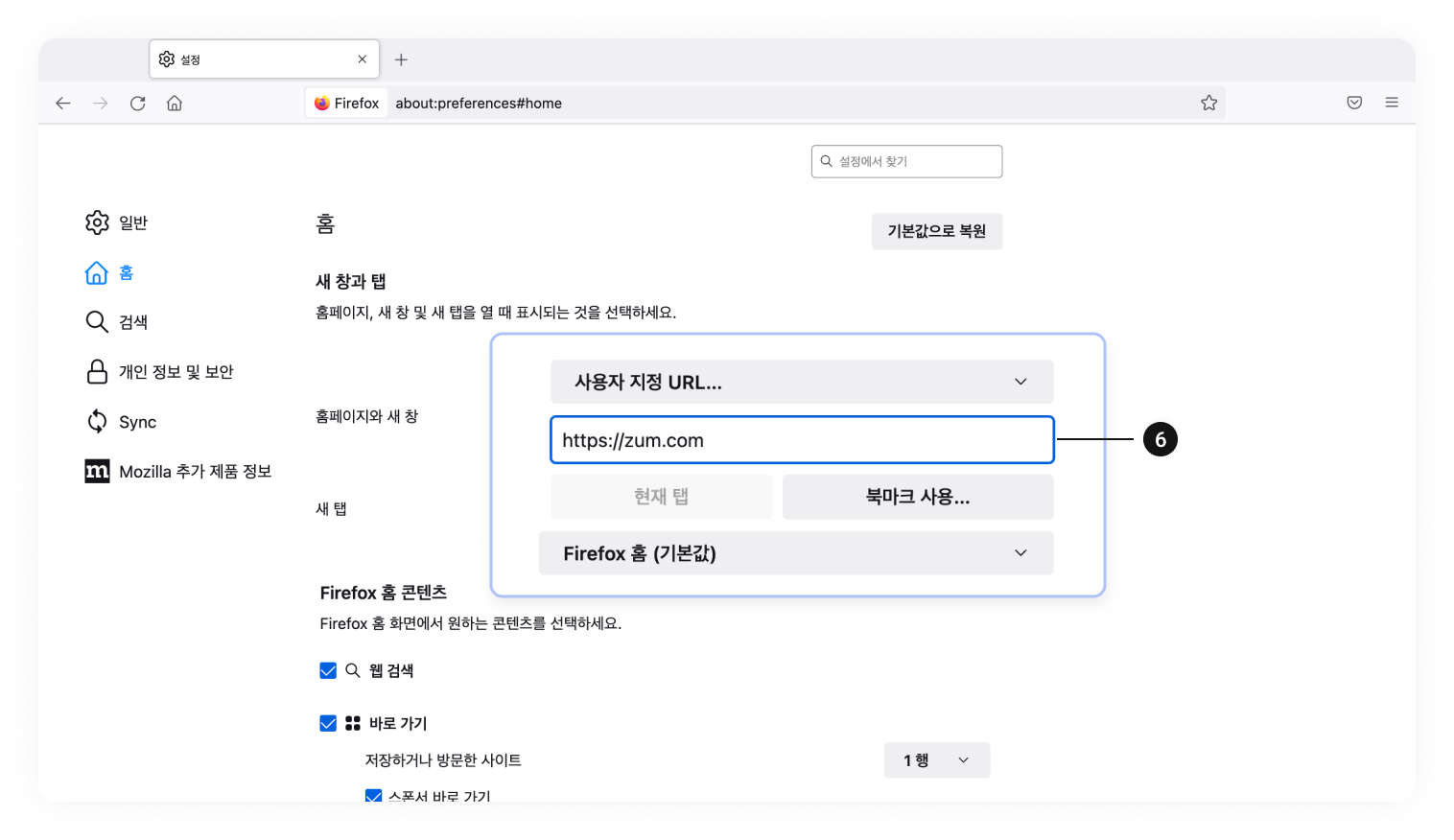Bookmark this page with the star icon
1454x840 pixels.
coord(1208,103)
